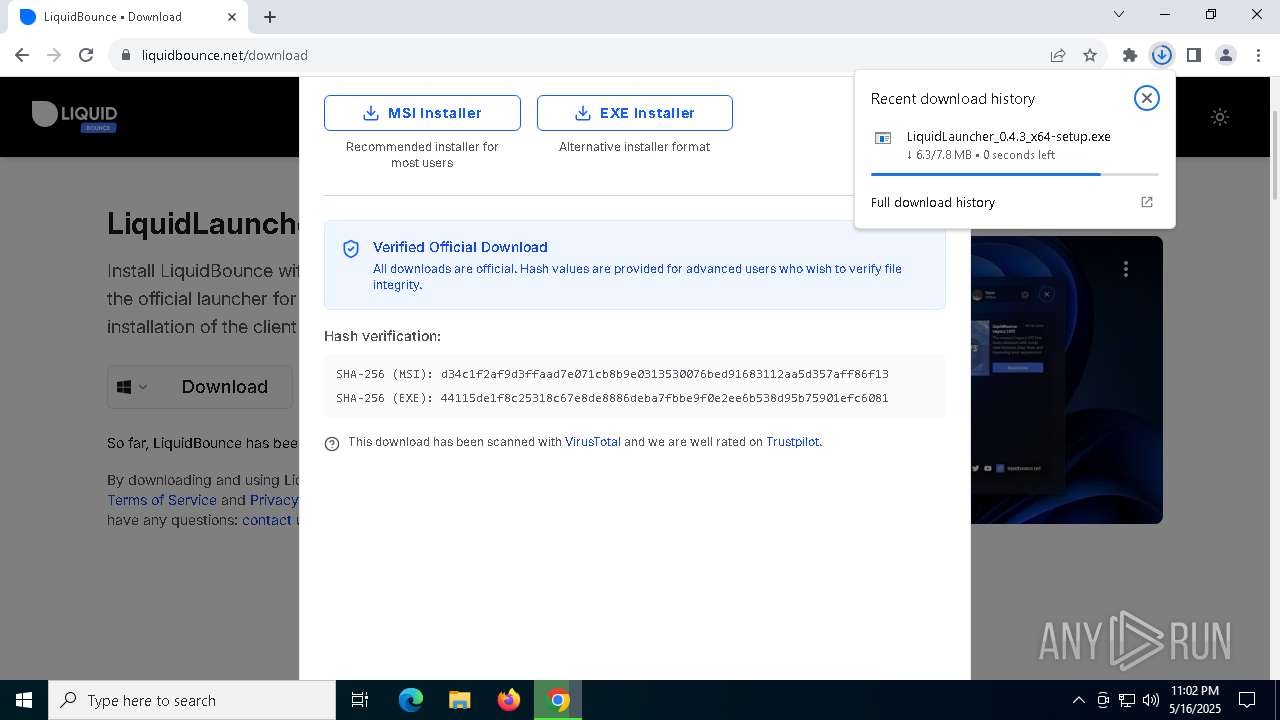Click the taskbar search box
The width and height of the screenshot is (1280, 720).
coord(192,700)
